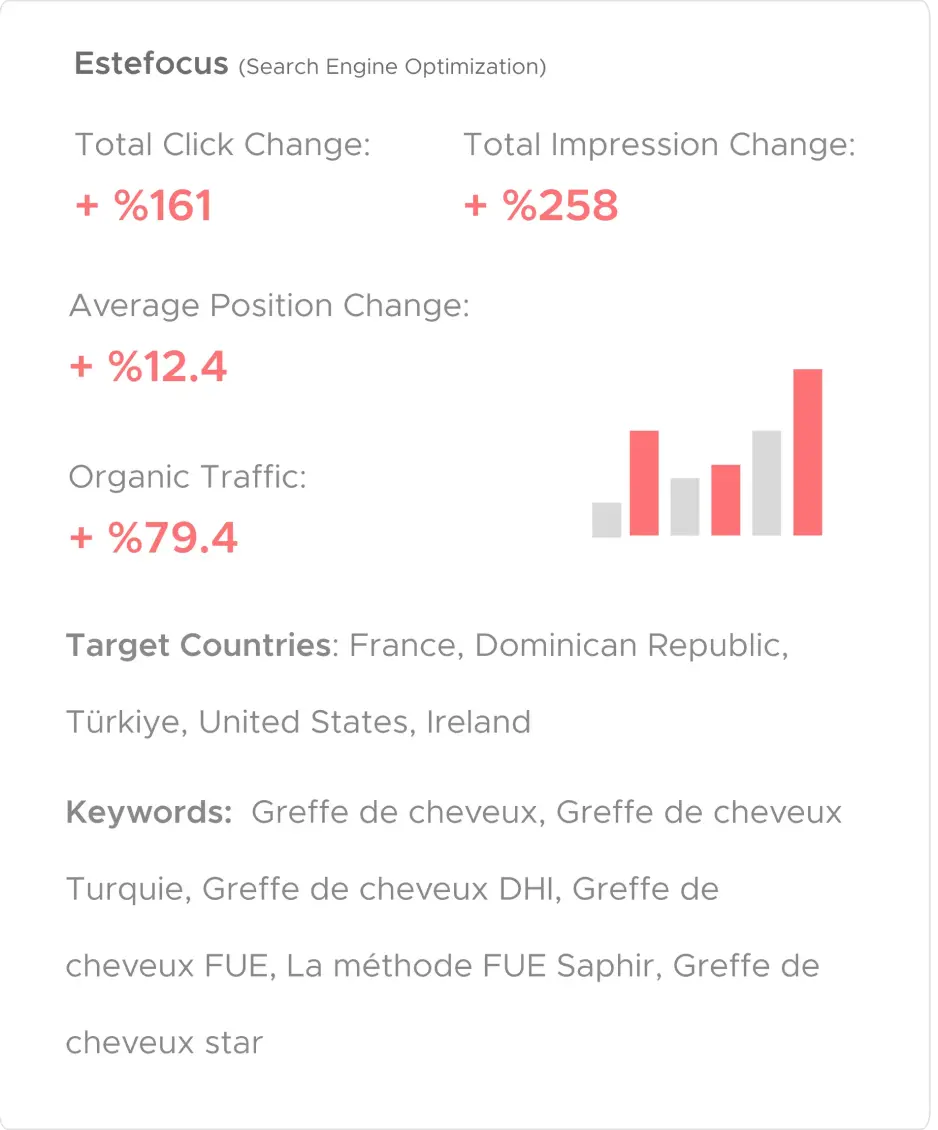Image resolution: width=938 pixels, height=1130 pixels.
Task: Click the Keywords heading
Action: [x=149, y=811]
